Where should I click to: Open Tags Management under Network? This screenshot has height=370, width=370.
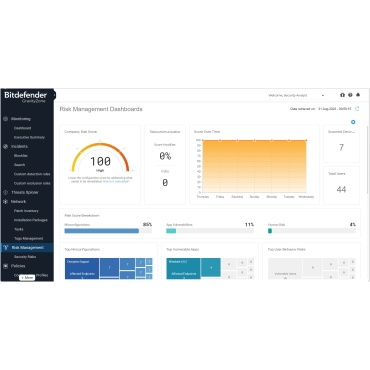[x=29, y=239]
